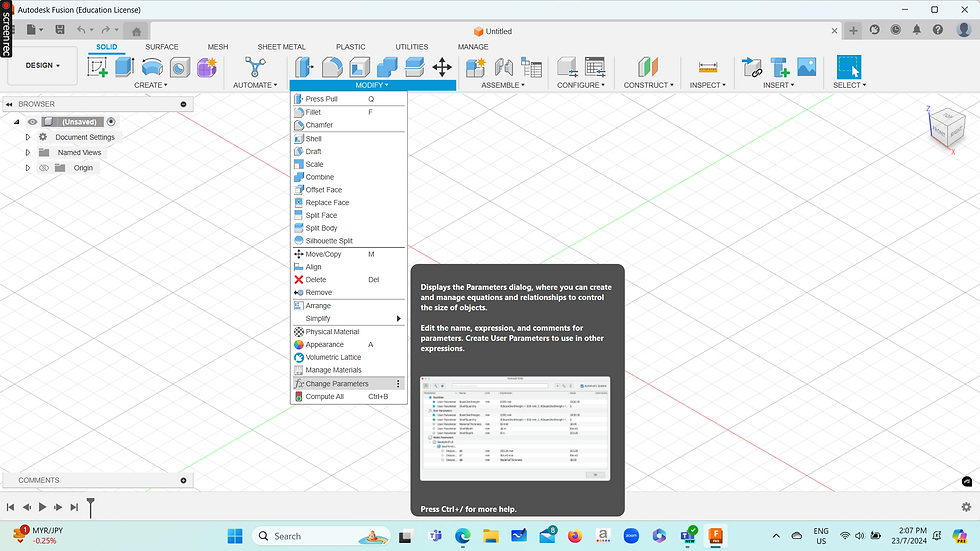Select the Move/Copy toolbar icon

point(442,67)
